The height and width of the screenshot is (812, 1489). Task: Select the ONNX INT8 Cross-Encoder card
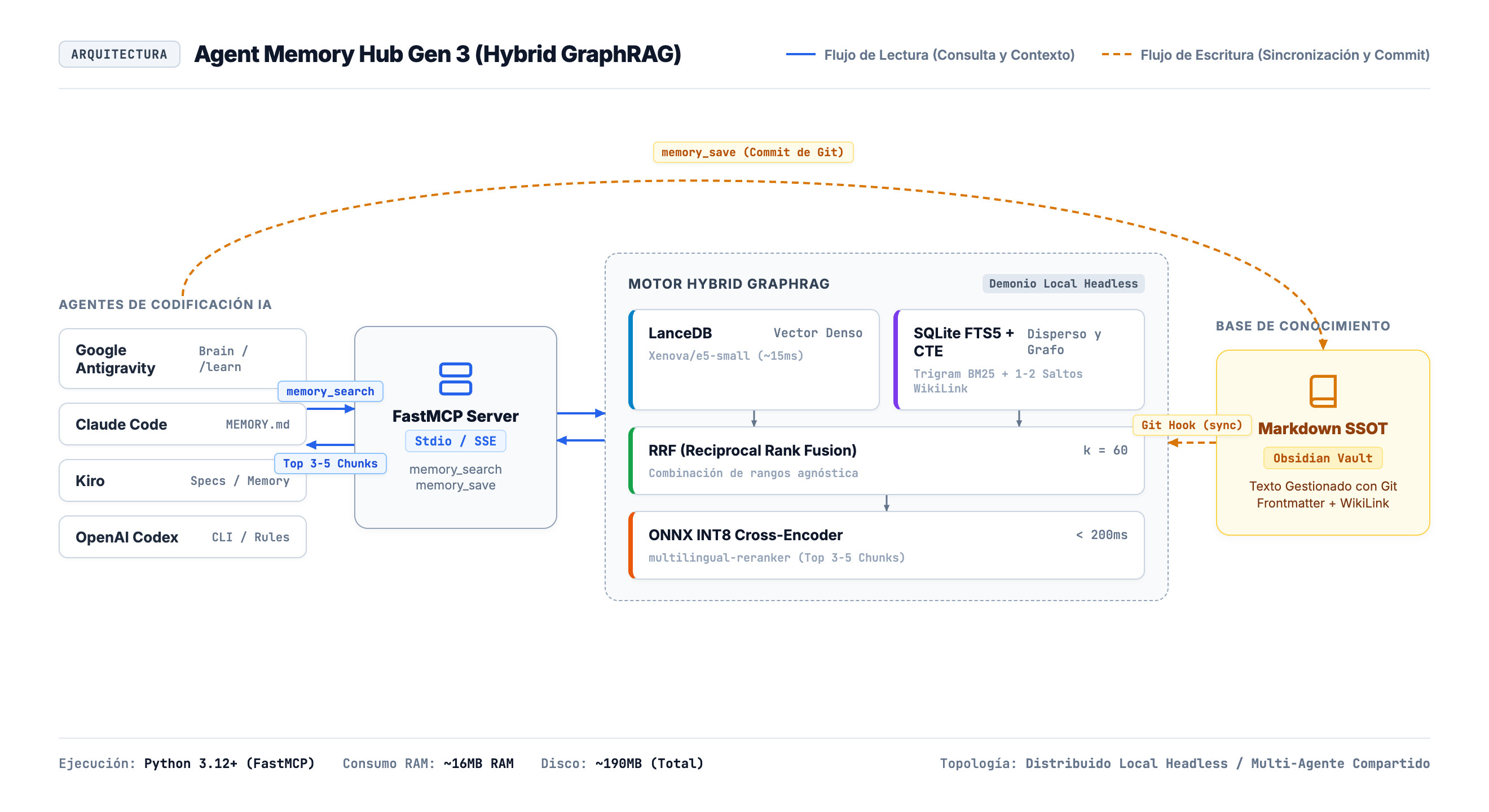[886, 545]
